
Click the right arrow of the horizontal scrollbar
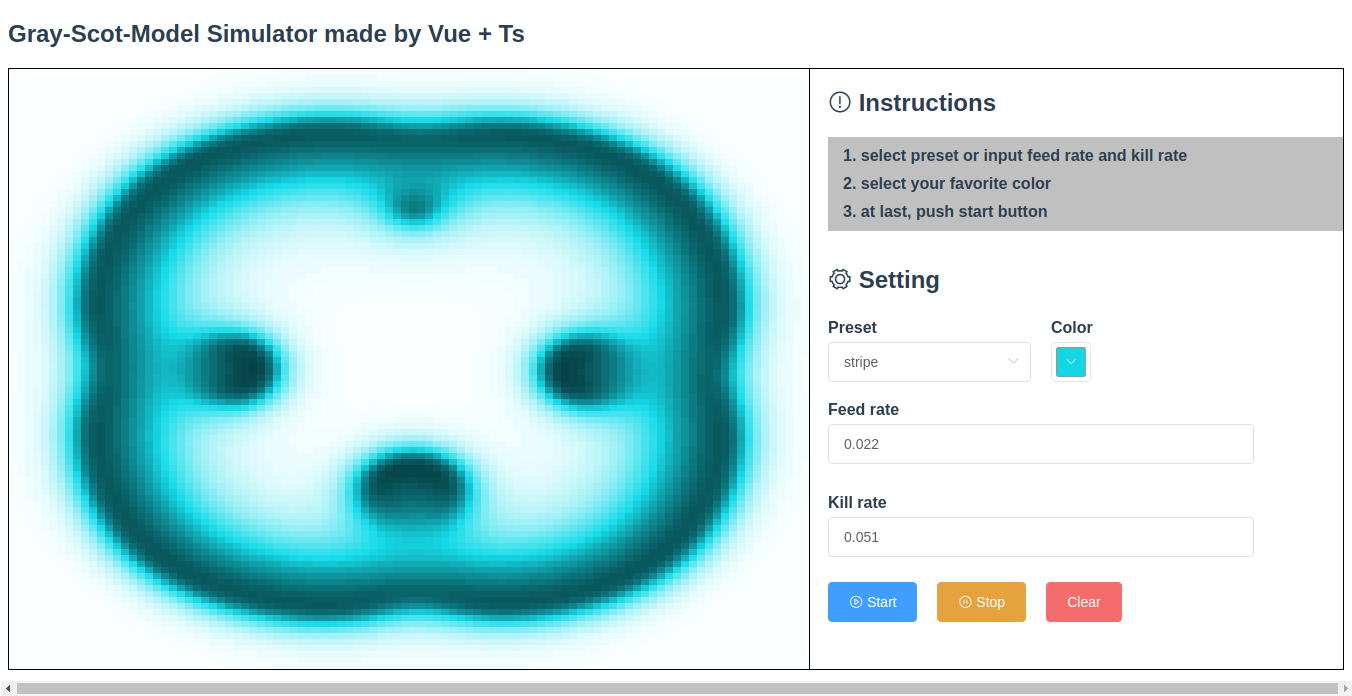1345,687
